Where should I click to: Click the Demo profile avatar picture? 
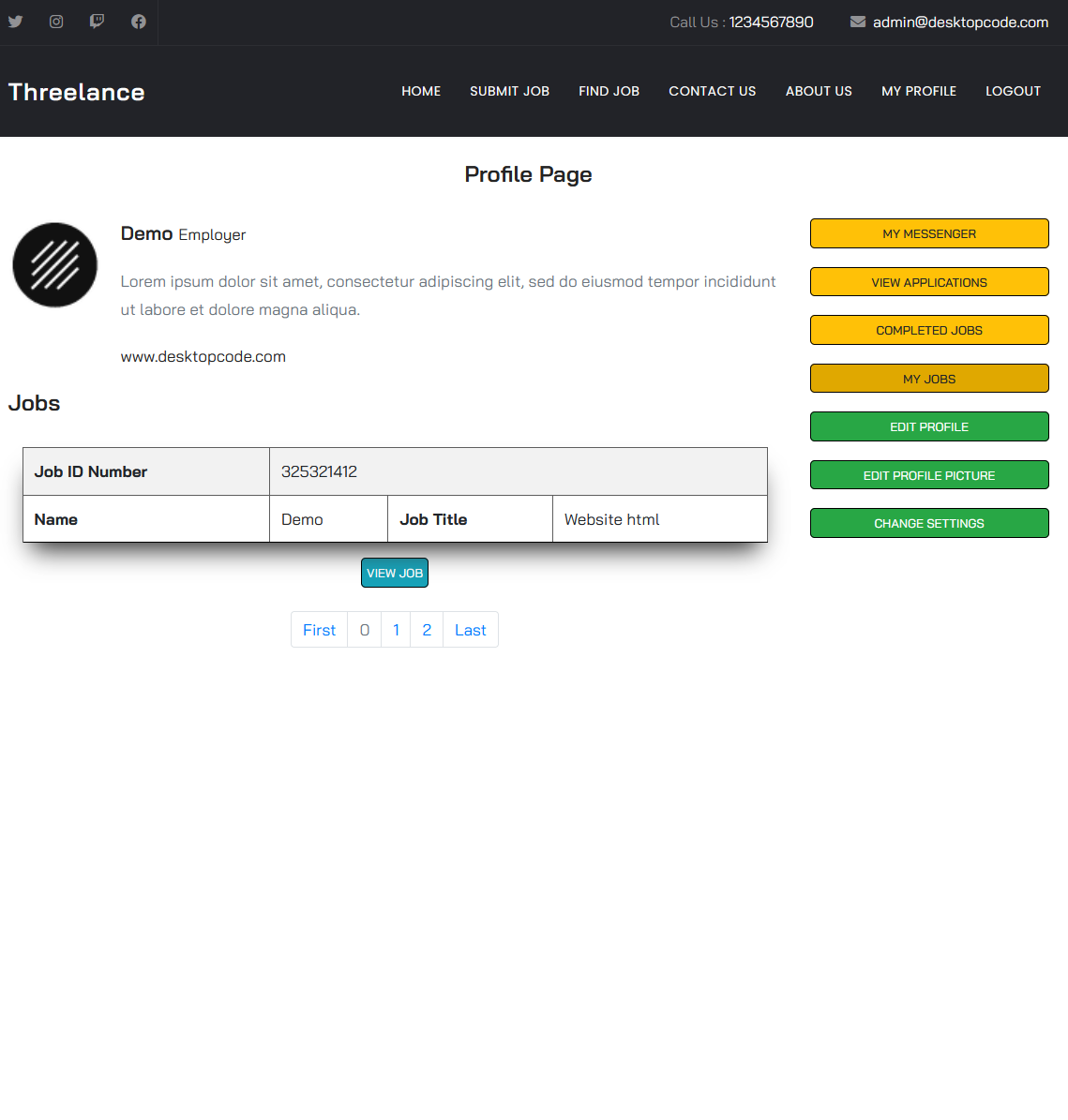click(55, 265)
